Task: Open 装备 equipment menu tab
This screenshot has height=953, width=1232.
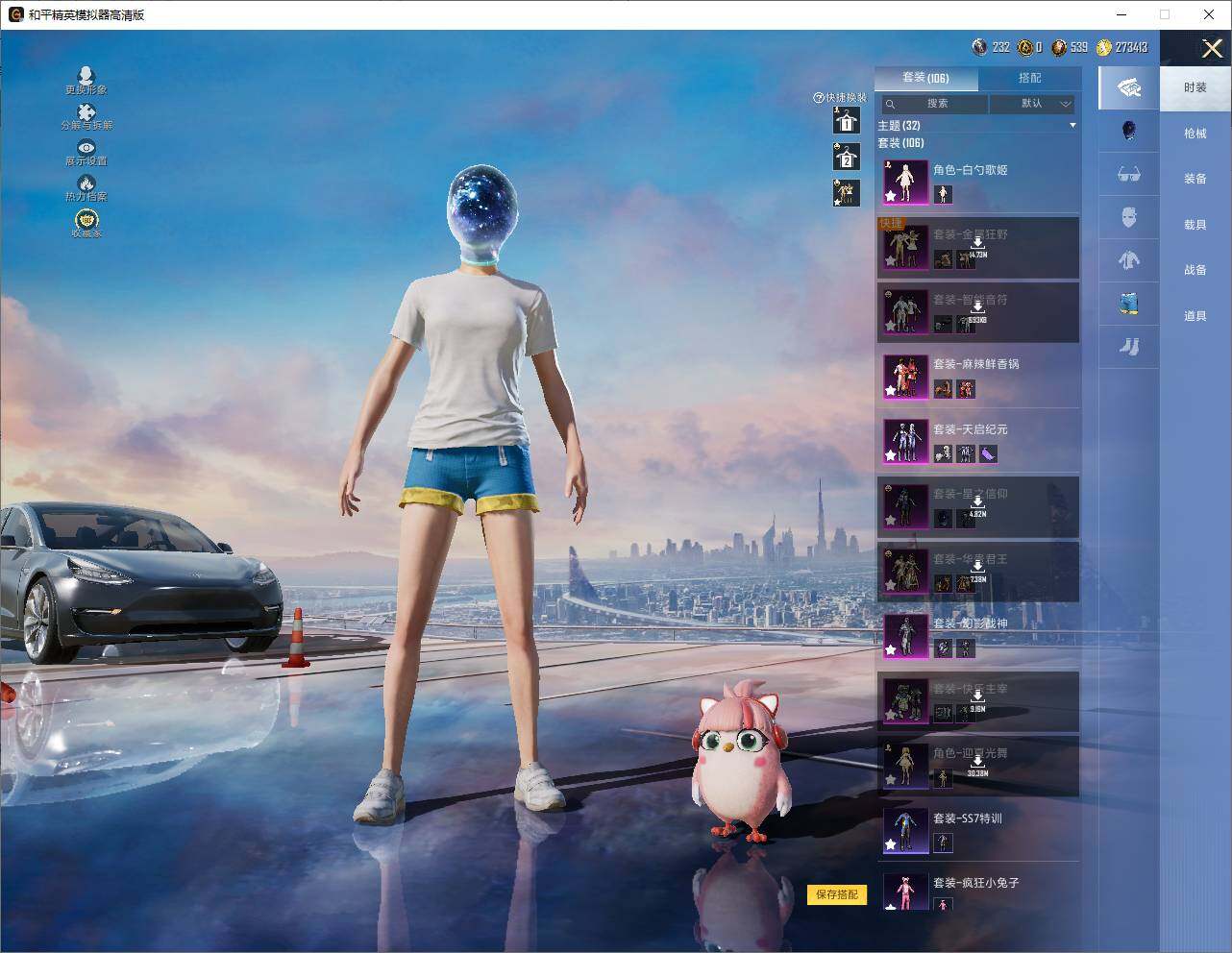Action: coord(1195,179)
